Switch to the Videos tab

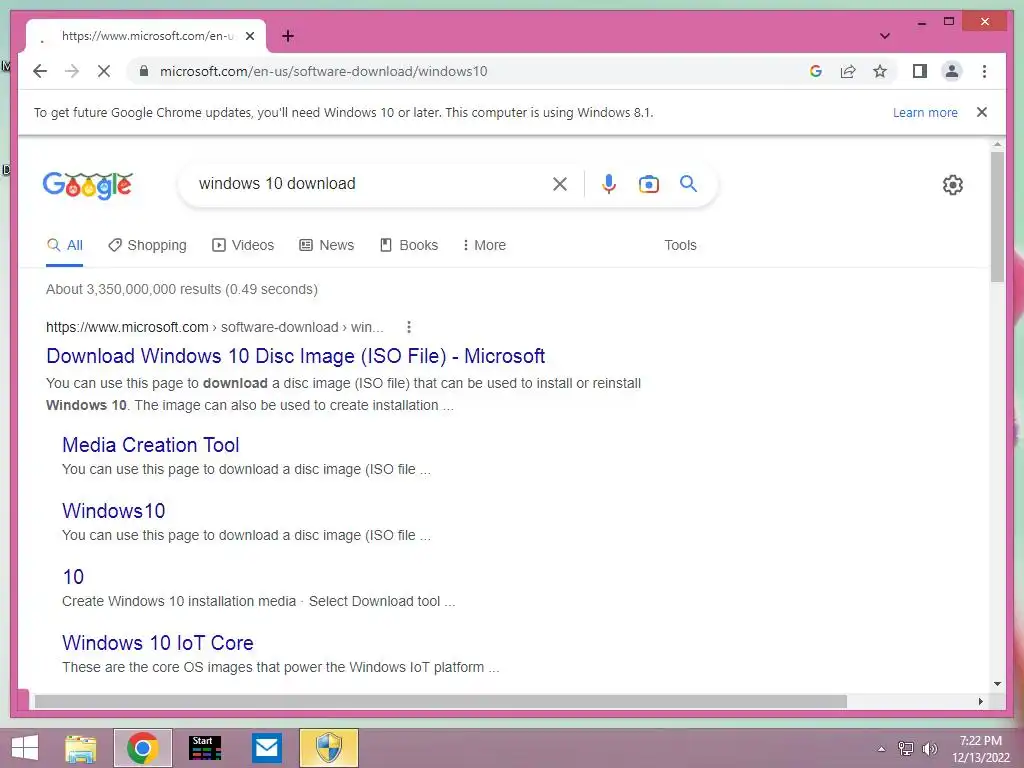243,246
